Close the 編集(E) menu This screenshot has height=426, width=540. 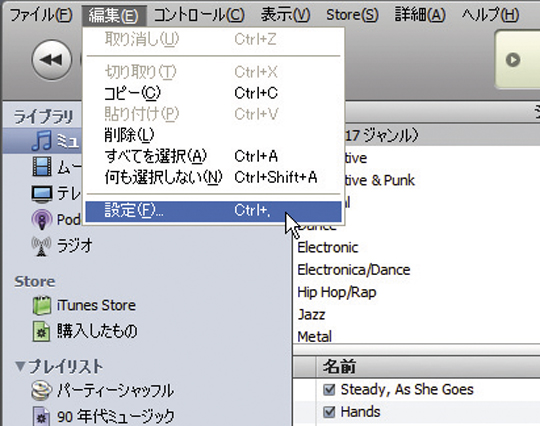pyautogui.click(x=114, y=15)
